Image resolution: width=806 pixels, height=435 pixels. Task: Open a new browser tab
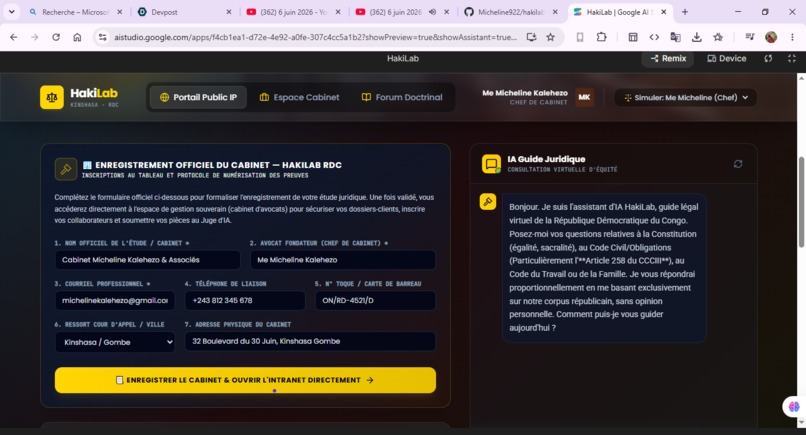click(x=685, y=12)
